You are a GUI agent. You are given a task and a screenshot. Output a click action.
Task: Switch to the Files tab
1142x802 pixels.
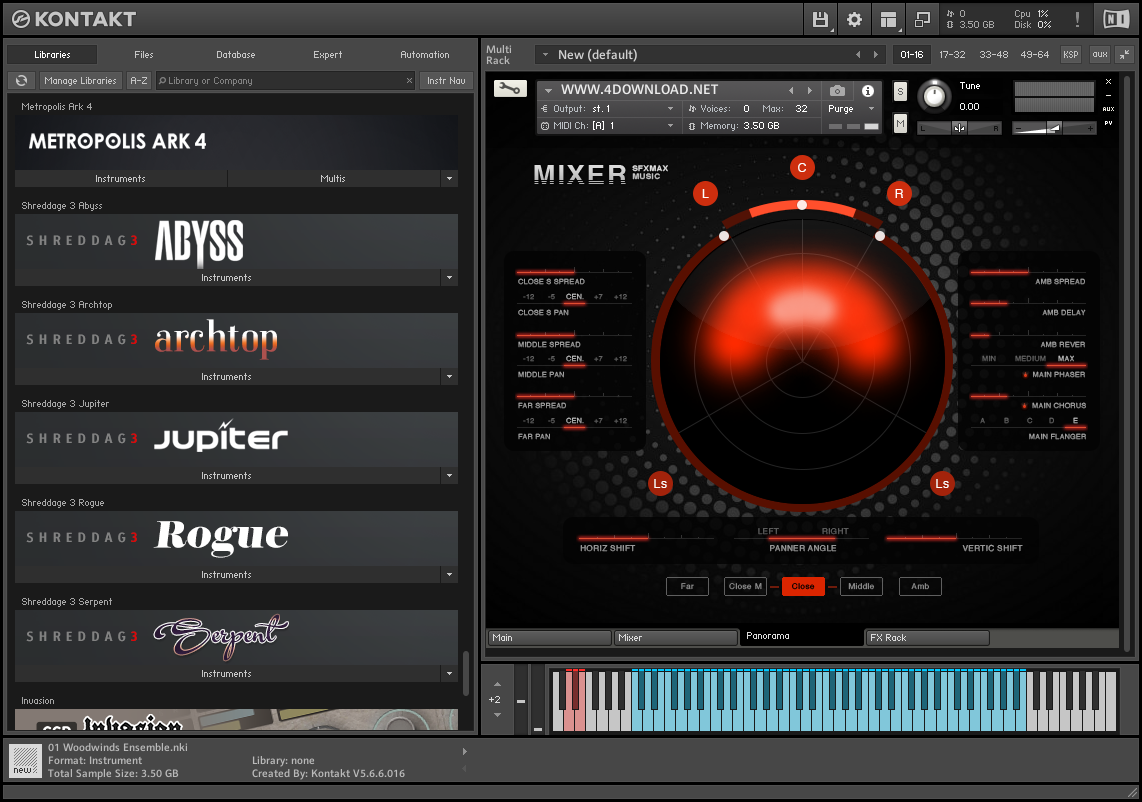143,55
